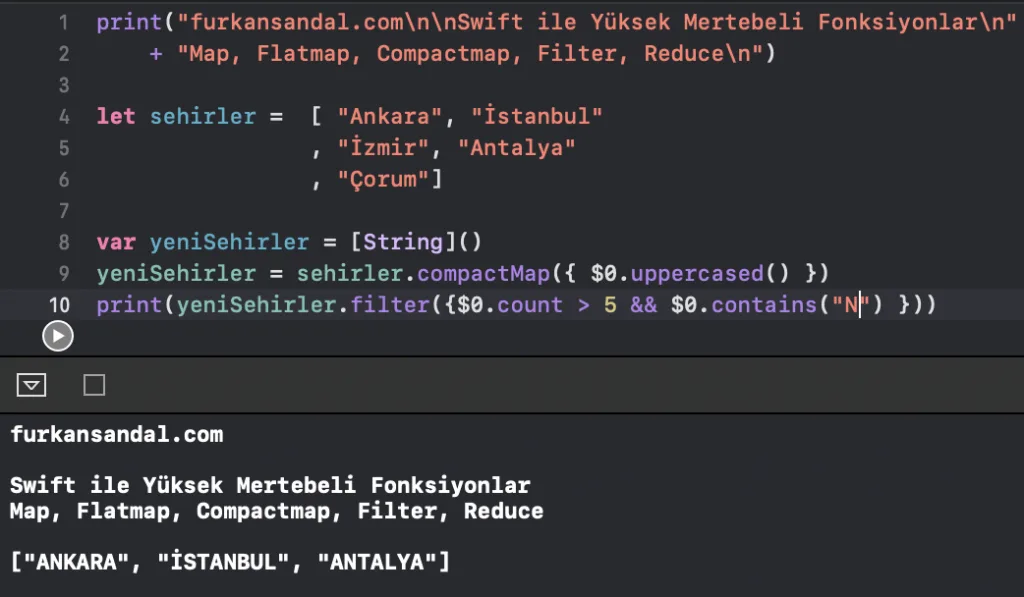Select line number 1 in the gutter
The image size is (1024, 597).
[x=64, y=23]
